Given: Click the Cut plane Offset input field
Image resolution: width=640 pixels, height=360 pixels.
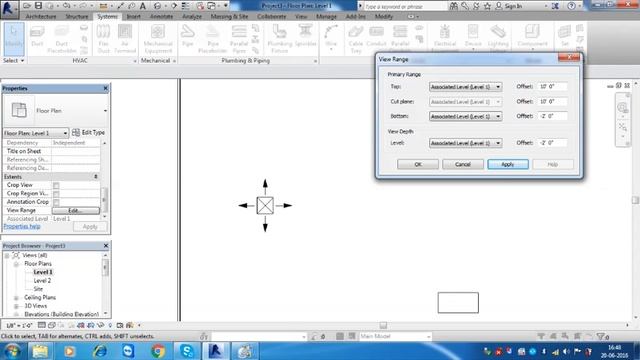Looking at the screenshot, I should coord(552,101).
